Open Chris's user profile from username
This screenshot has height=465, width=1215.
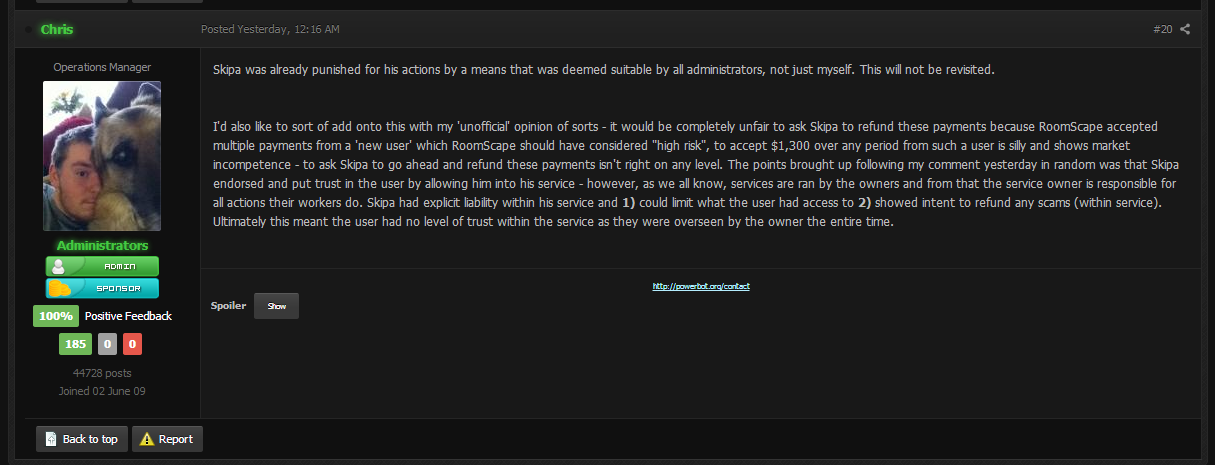point(57,30)
